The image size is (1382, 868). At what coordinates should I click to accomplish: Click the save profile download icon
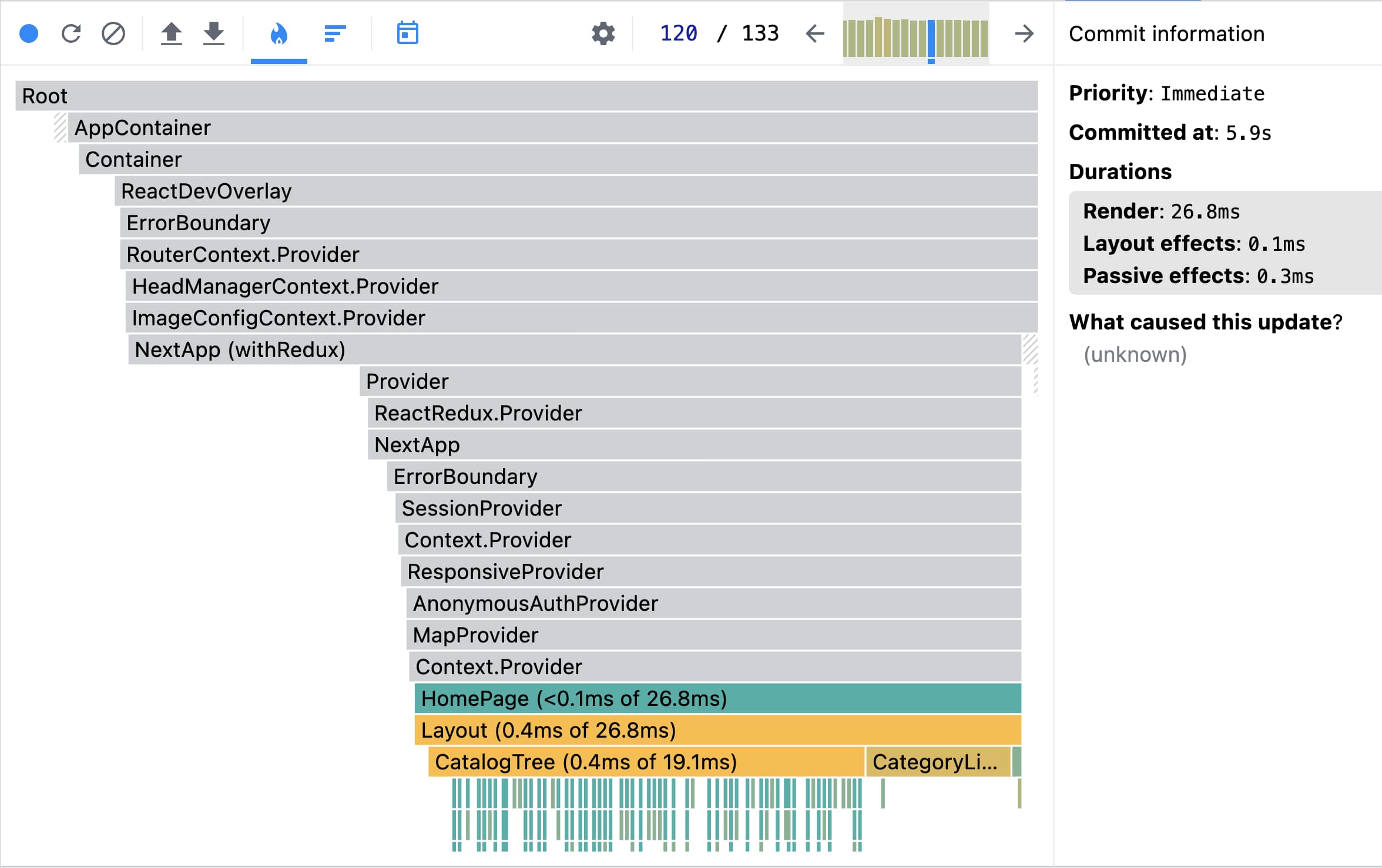(x=214, y=33)
